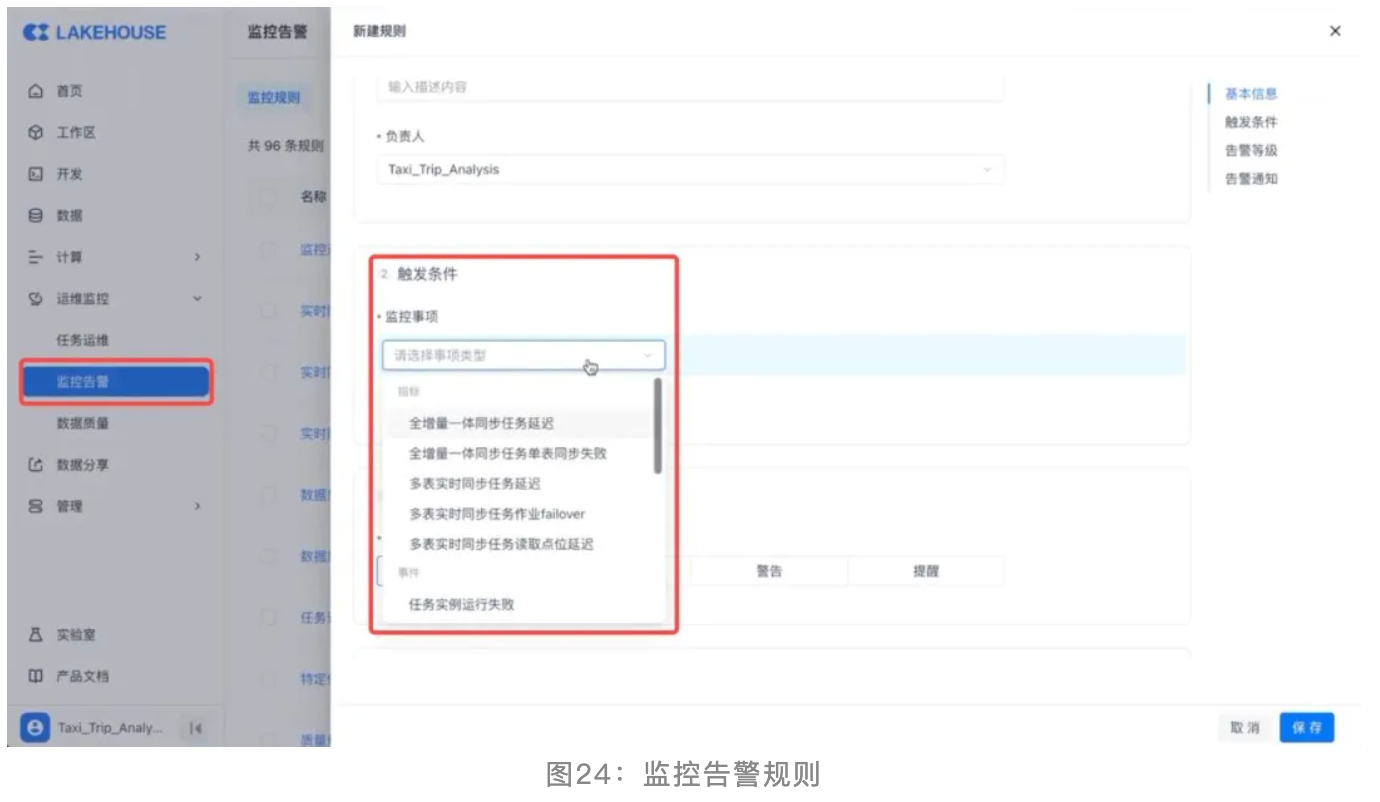Click the 保存 button
This screenshot has height=802, width=1380.
point(1306,728)
